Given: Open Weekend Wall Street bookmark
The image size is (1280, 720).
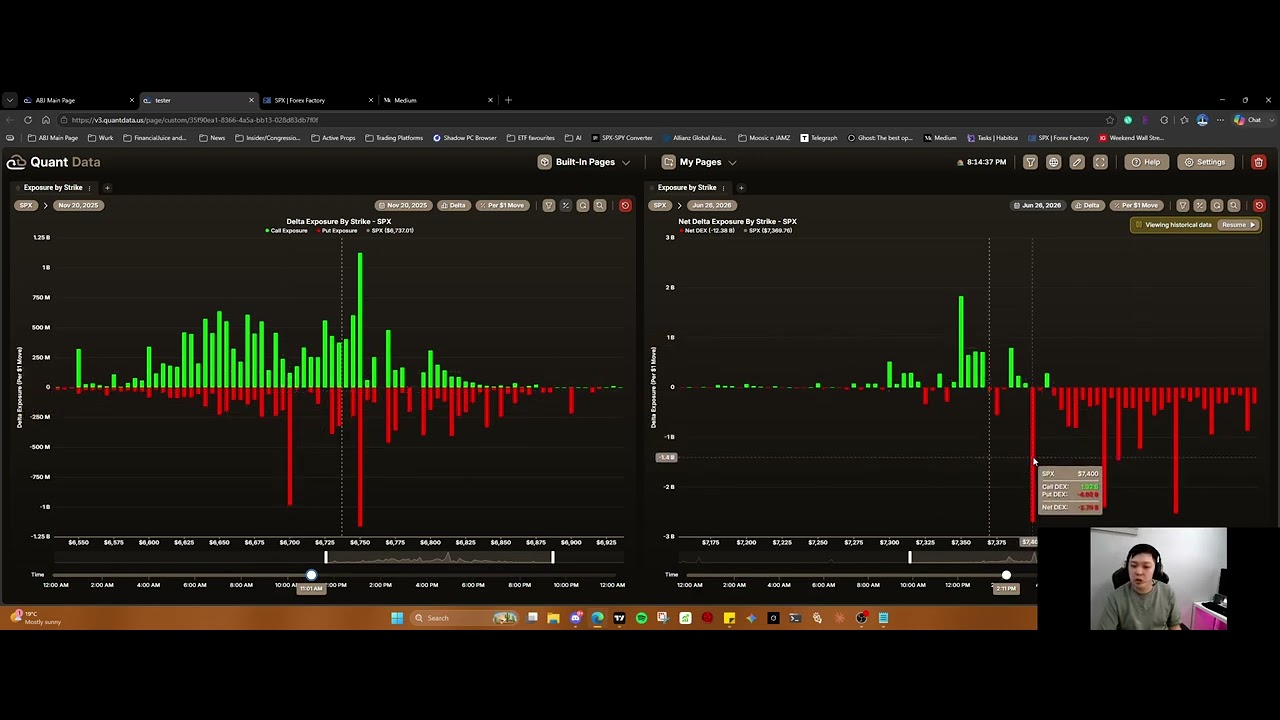Looking at the screenshot, I should pyautogui.click(x=1130, y=138).
